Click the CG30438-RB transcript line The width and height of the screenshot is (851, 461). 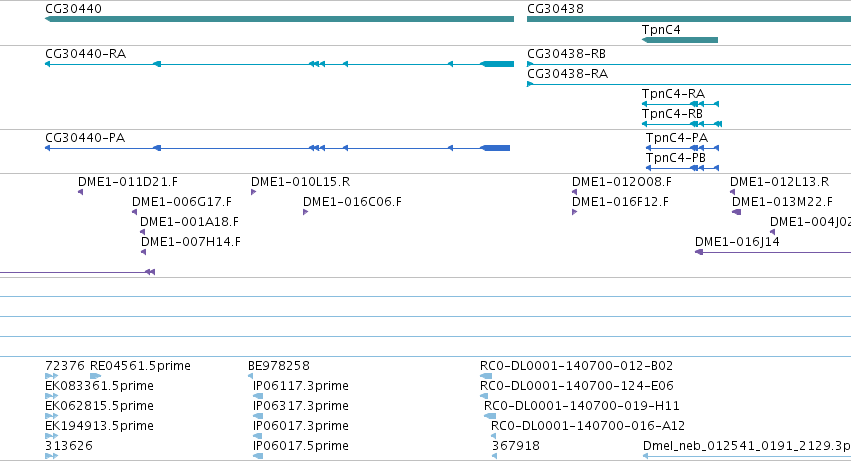click(x=689, y=64)
